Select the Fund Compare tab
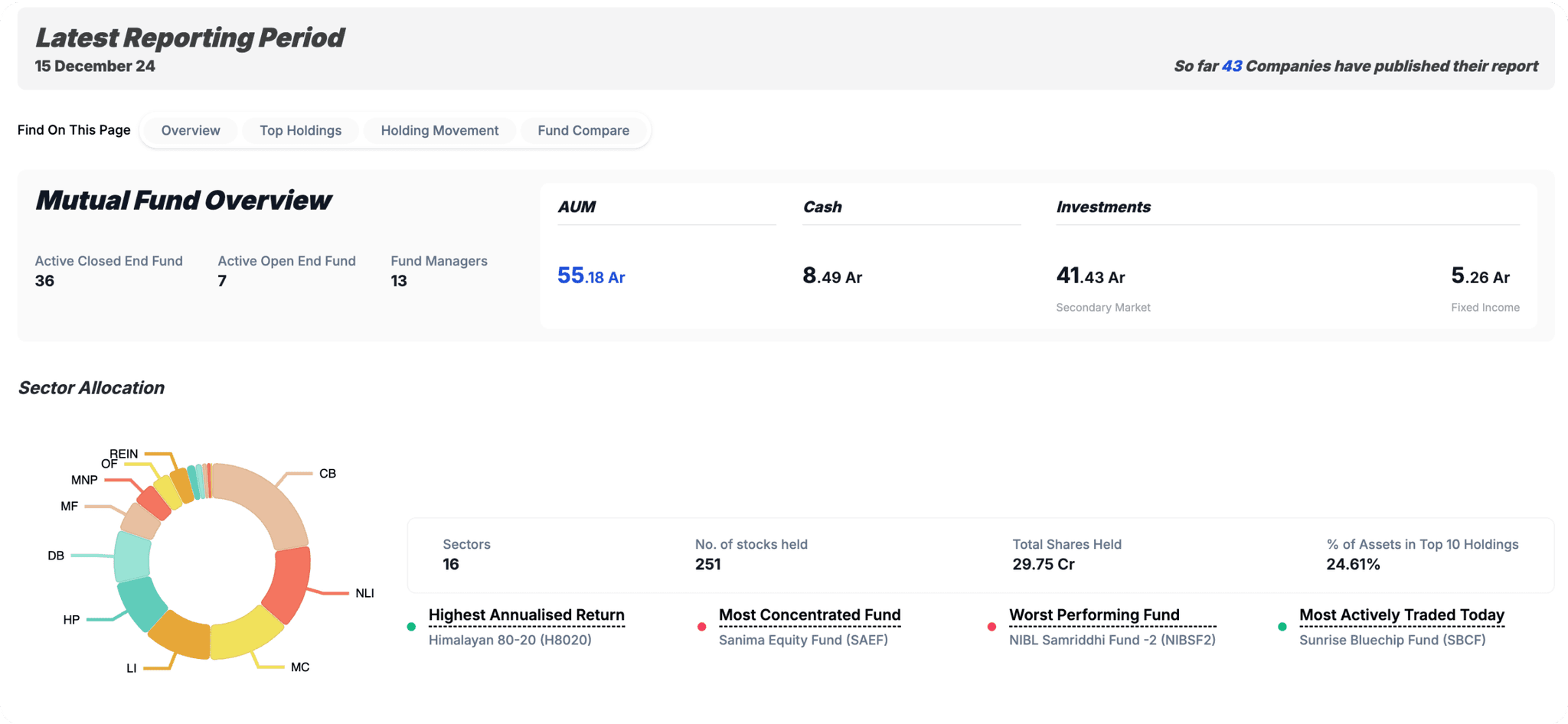 (583, 130)
